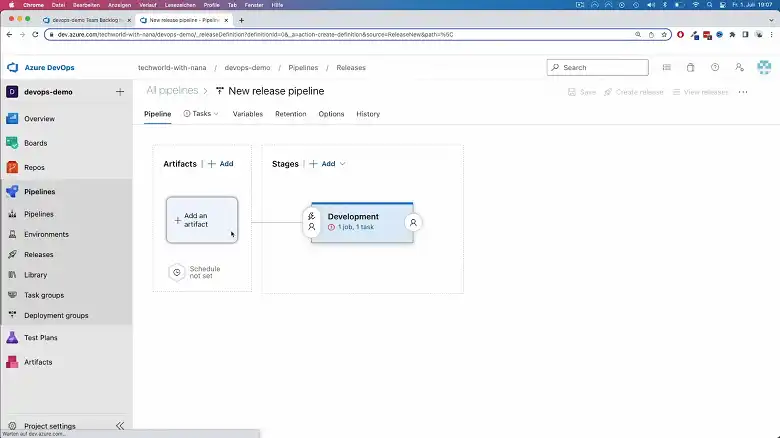Open the Apple menu
The width and height of the screenshot is (780, 438).
(x=11, y=5)
